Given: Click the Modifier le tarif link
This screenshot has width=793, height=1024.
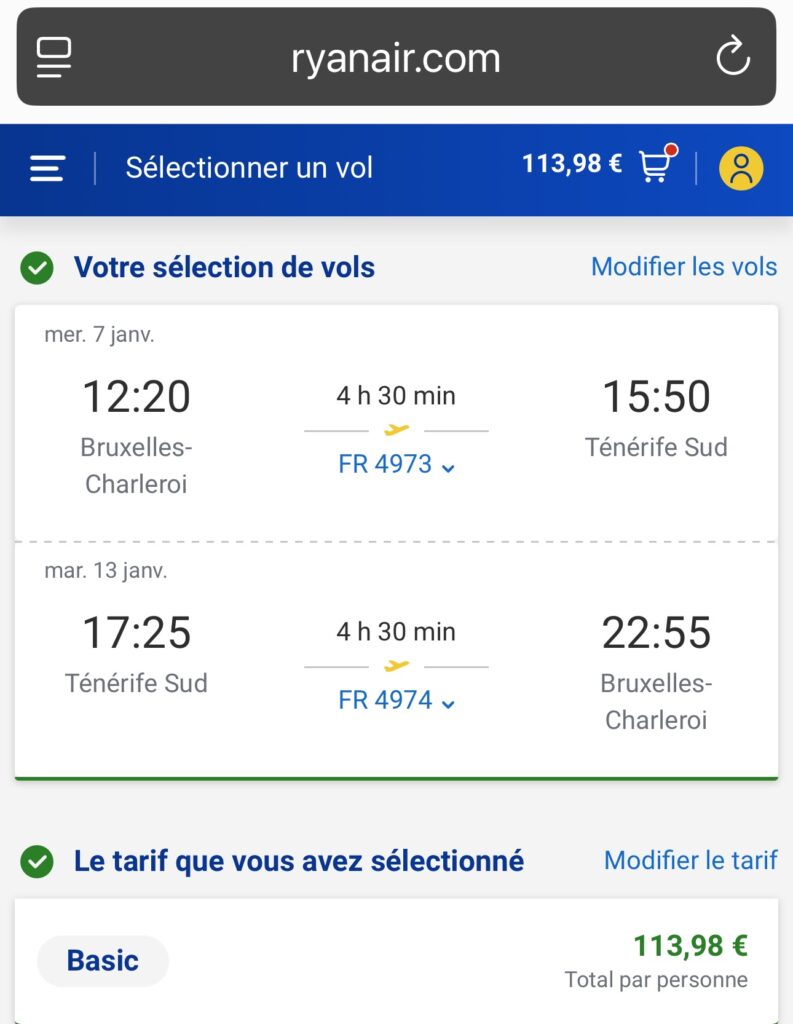Looking at the screenshot, I should point(690,860).
